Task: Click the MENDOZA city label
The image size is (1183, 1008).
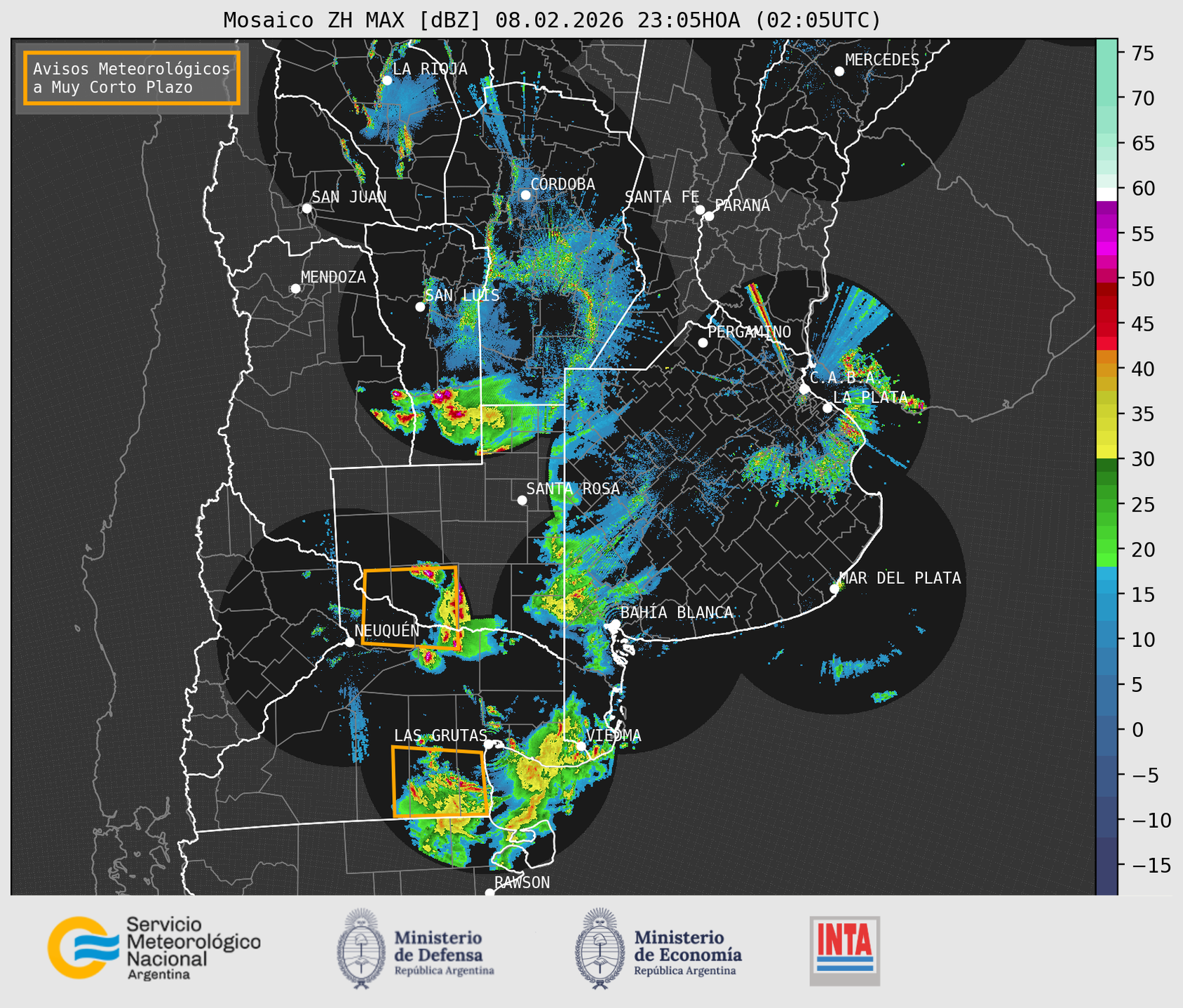Action: [333, 277]
